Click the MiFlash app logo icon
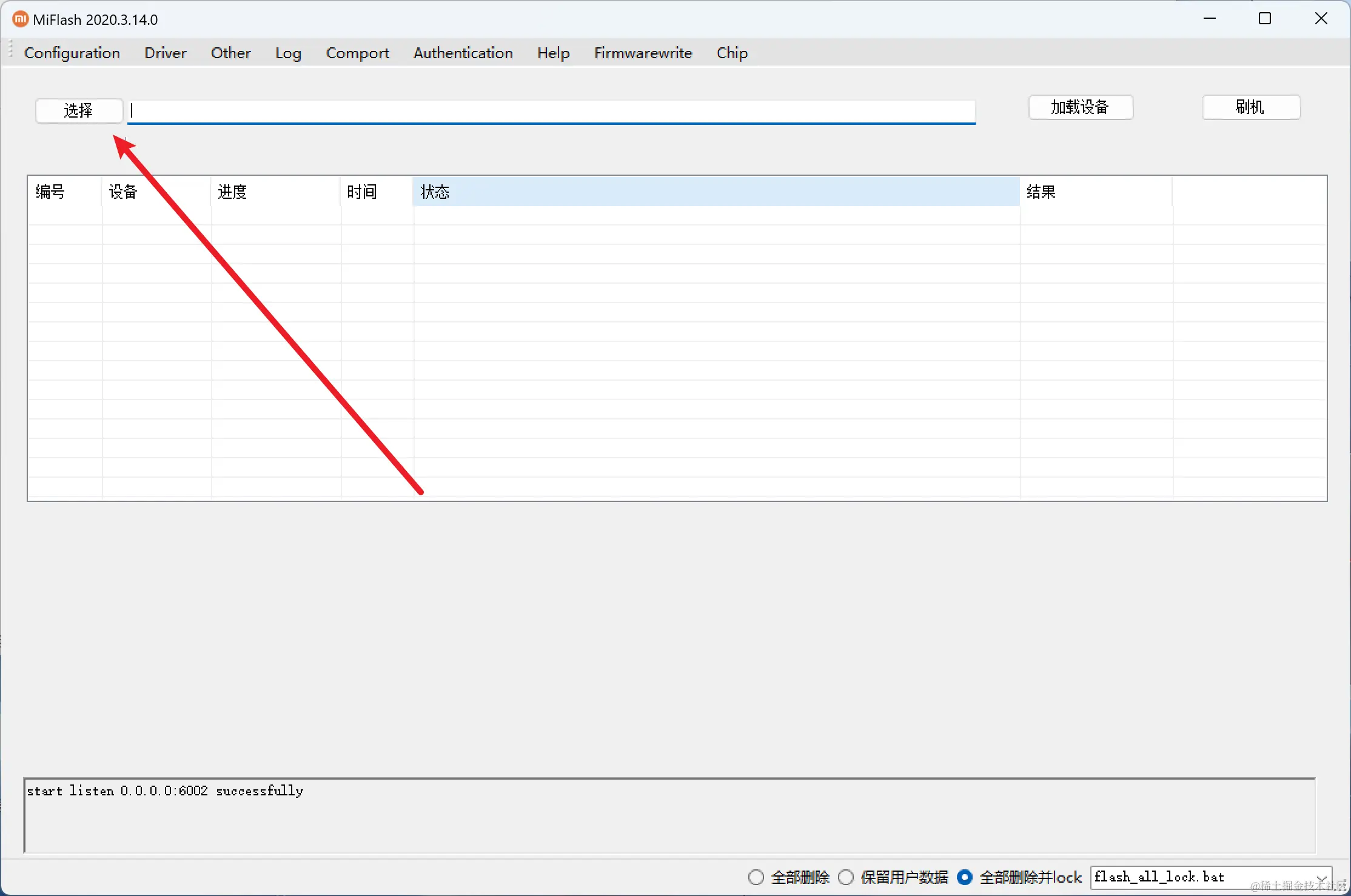The height and width of the screenshot is (896, 1351). coord(20,19)
